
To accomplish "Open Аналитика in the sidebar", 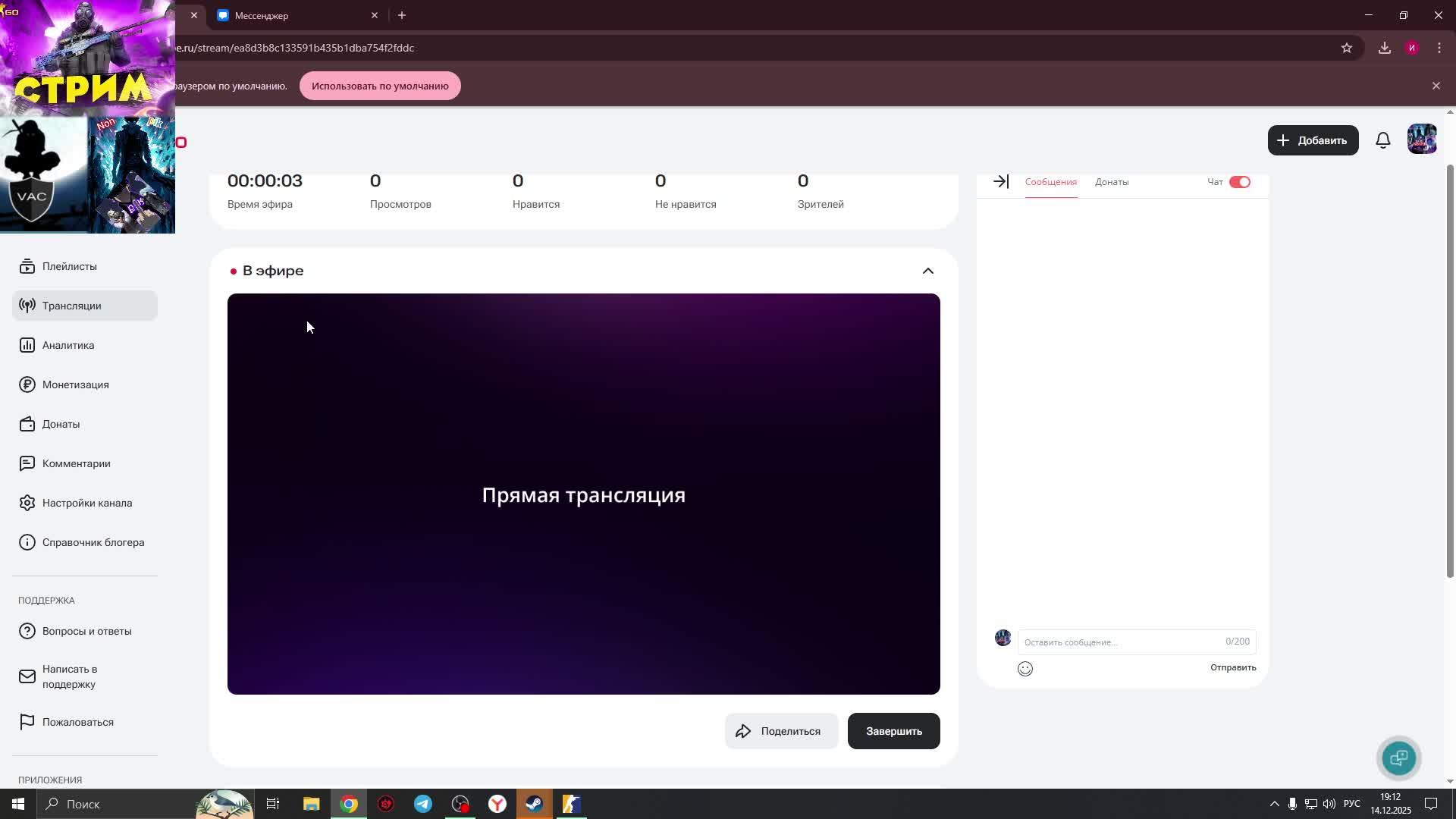I will (x=68, y=345).
